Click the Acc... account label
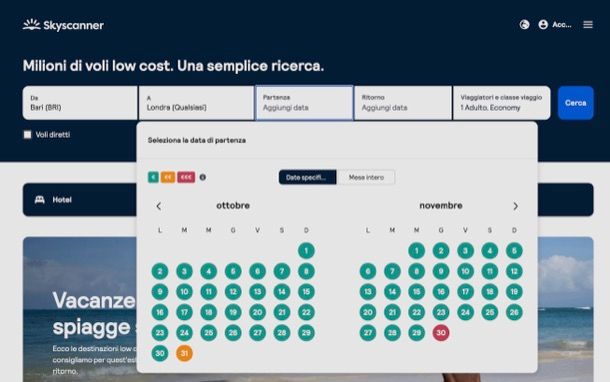 tap(562, 25)
